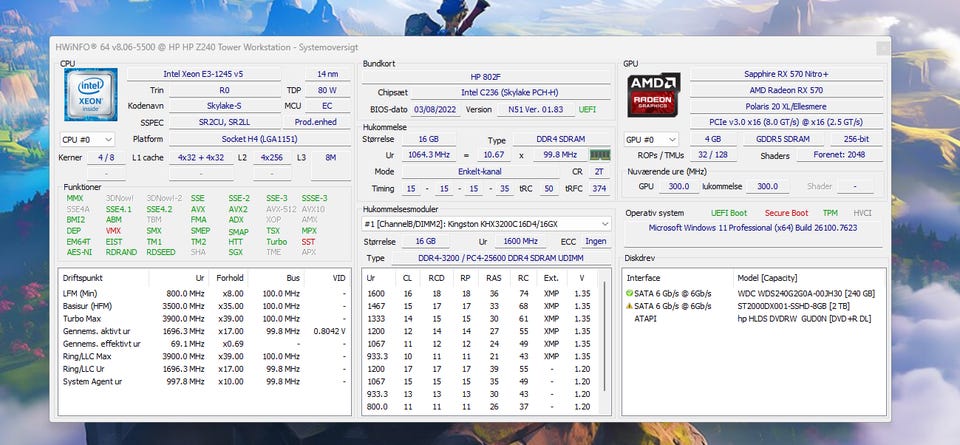
Task: Click the Ingen ECC value
Action: [595, 242]
